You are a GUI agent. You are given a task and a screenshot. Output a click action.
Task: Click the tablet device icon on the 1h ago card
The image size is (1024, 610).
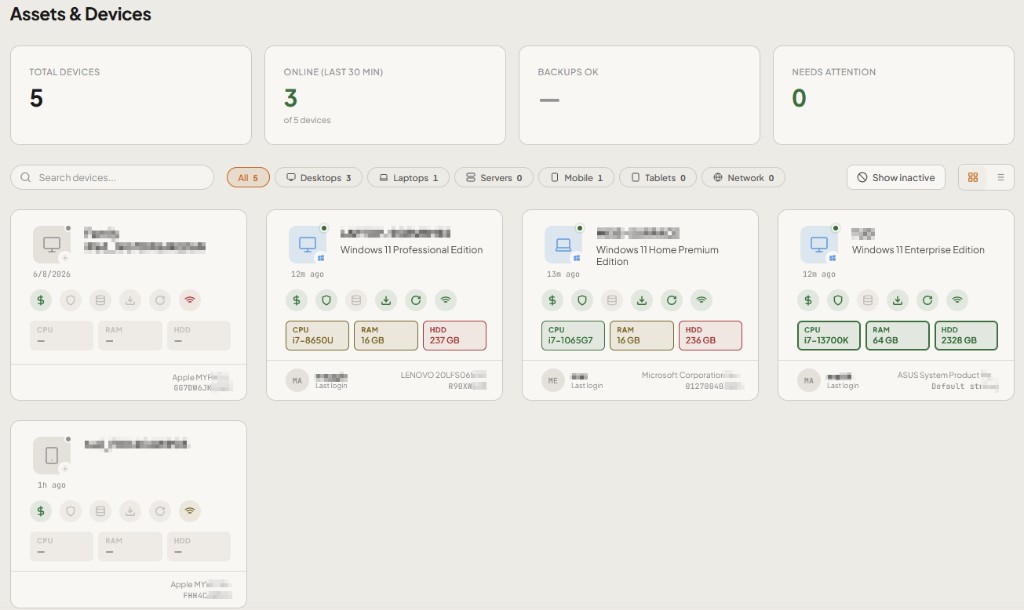tap(52, 455)
